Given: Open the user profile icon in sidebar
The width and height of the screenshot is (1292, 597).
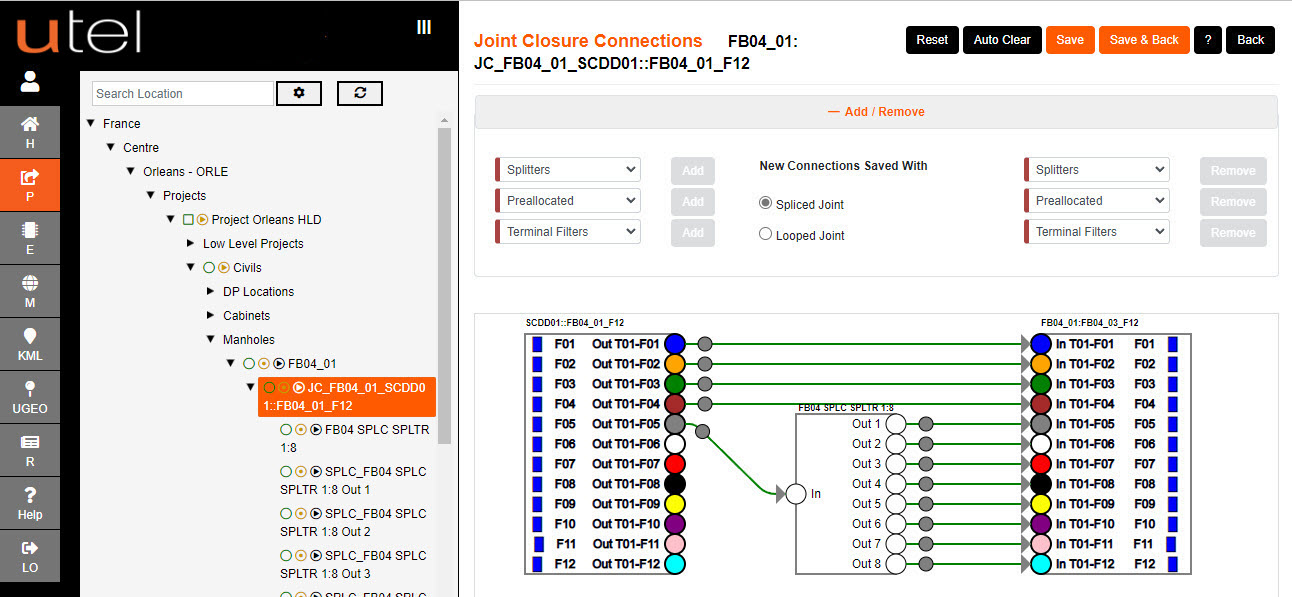Looking at the screenshot, I should pyautogui.click(x=30, y=81).
